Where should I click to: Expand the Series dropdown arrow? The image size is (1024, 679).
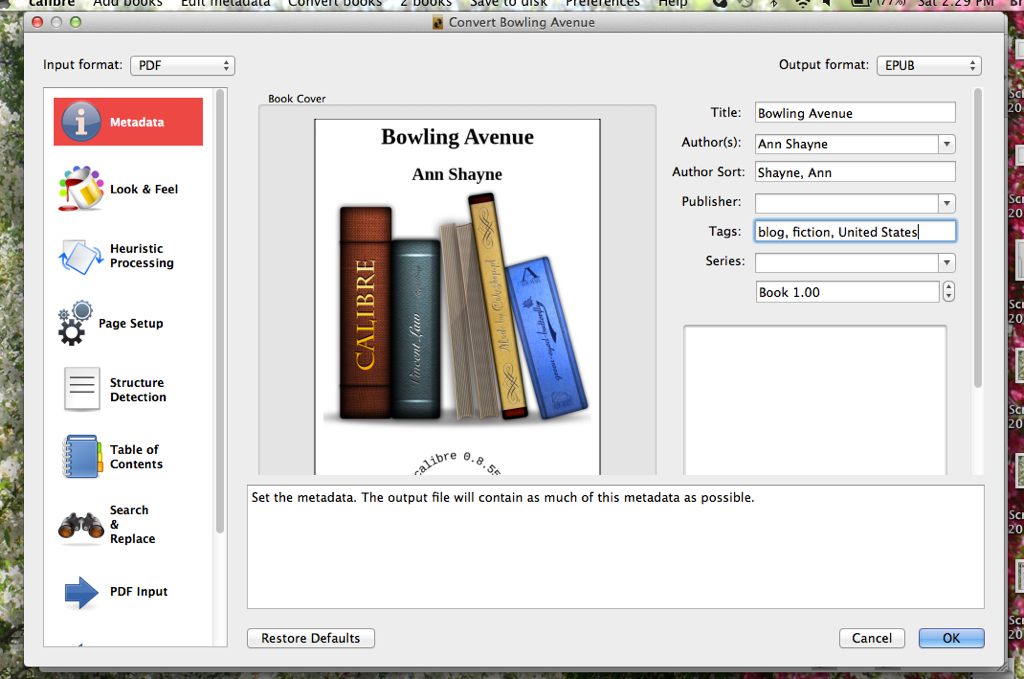point(946,262)
